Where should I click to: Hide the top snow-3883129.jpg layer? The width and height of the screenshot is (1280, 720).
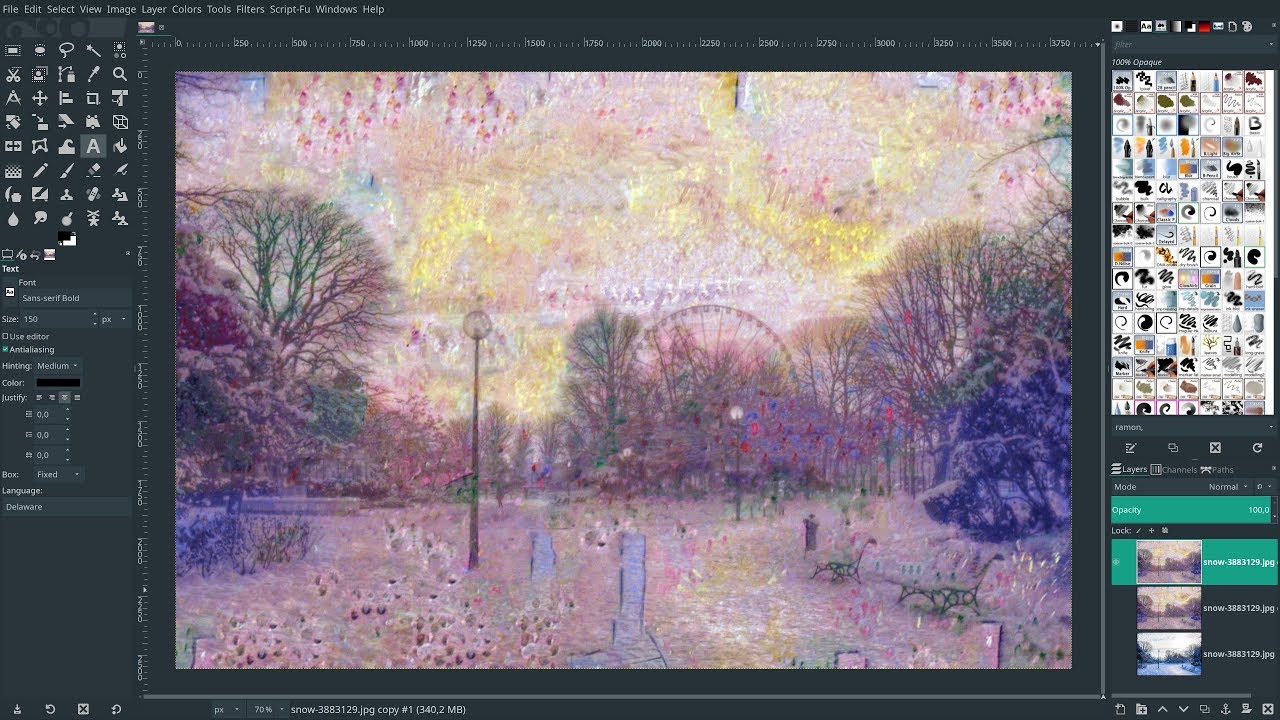(x=1117, y=562)
